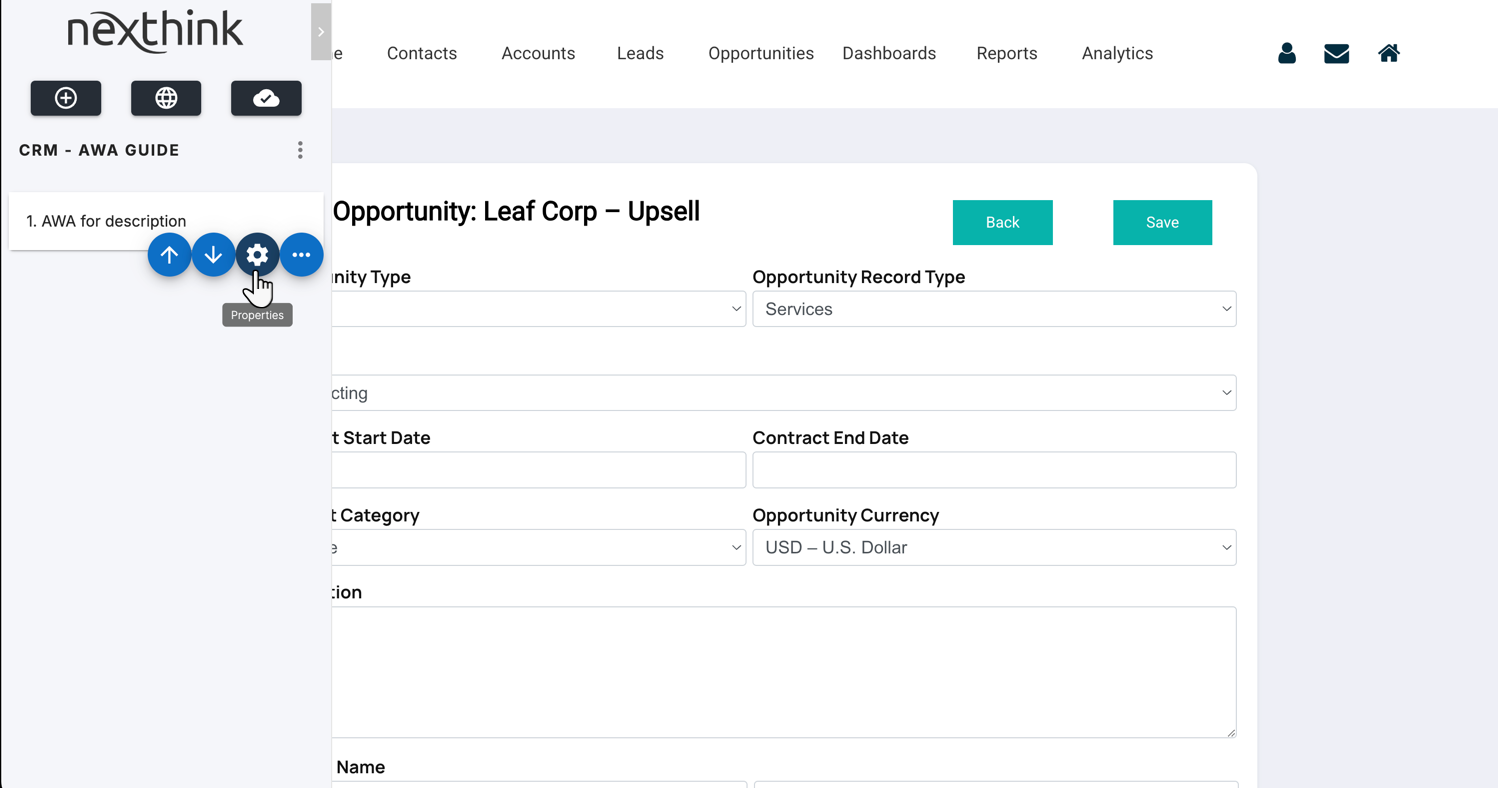The width and height of the screenshot is (1498, 788).
Task: Click the cloud checkmark publish icon
Action: coord(266,98)
